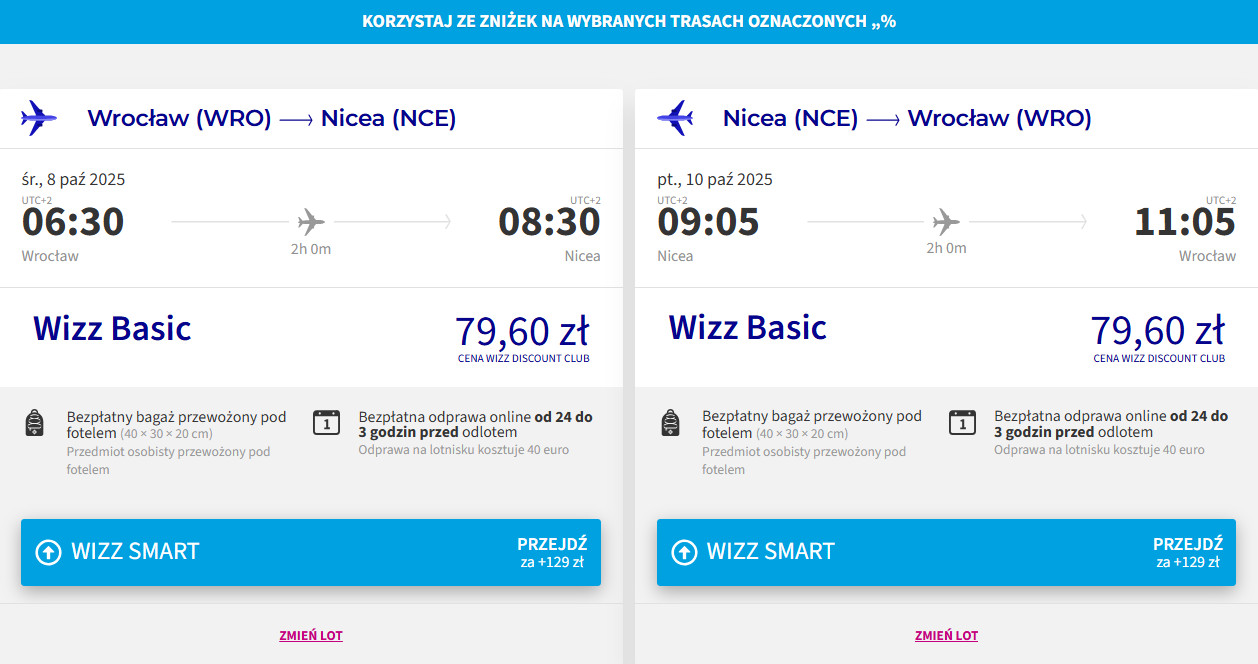Click the 06:30 departure time from Wrocław
This screenshot has height=664, width=1258.
point(73,222)
